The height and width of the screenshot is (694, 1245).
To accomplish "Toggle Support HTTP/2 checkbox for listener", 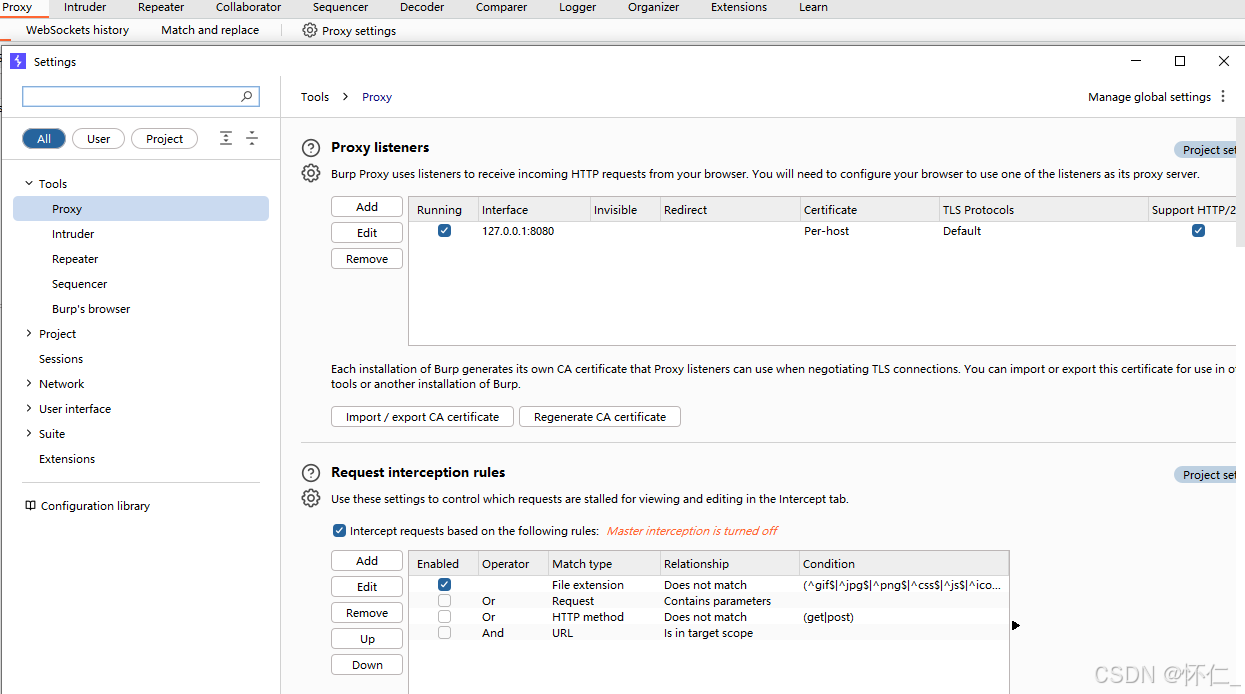I will tap(1198, 231).
